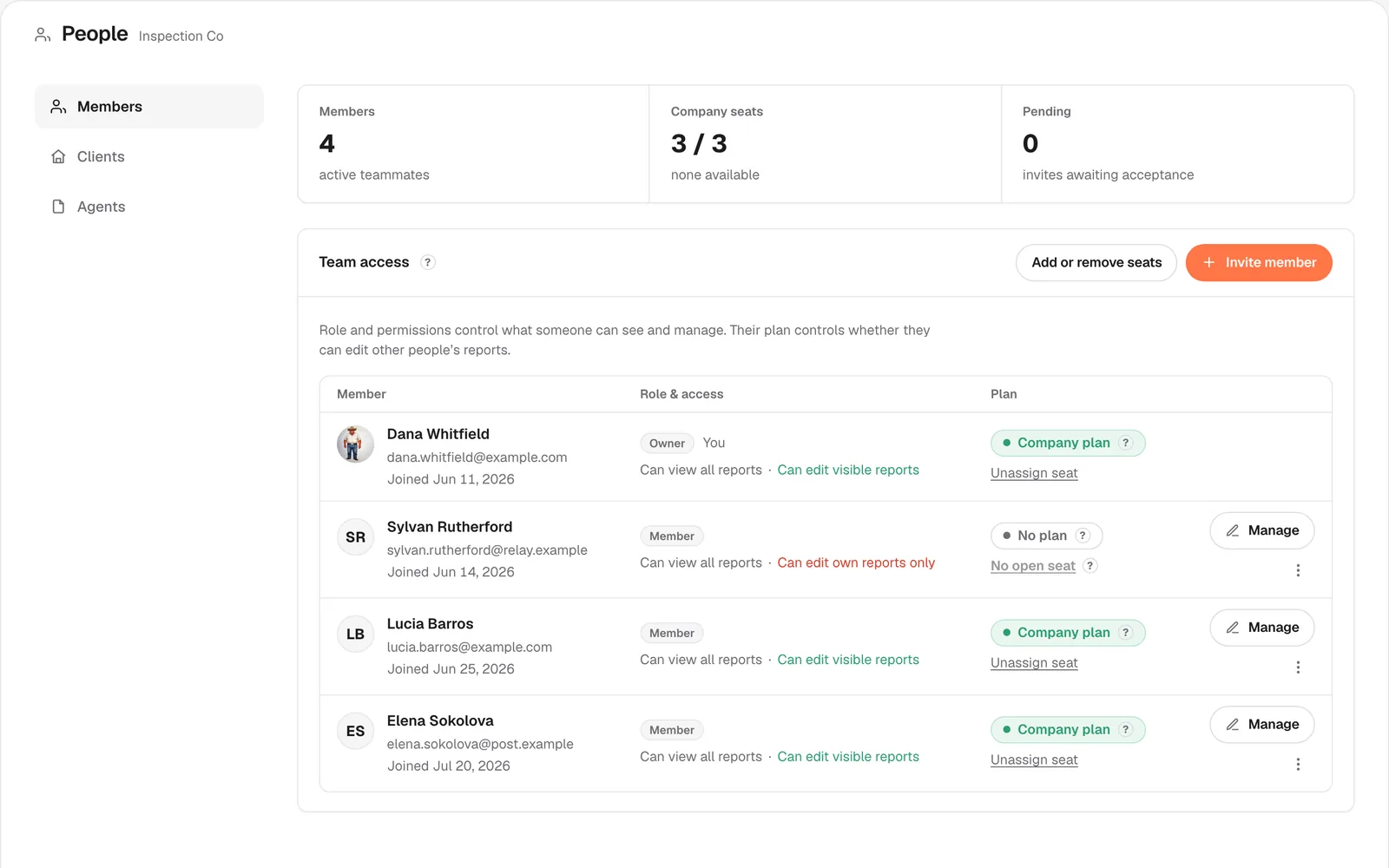Click the No plan badge
The height and width of the screenshot is (868, 1389).
(x=1046, y=536)
